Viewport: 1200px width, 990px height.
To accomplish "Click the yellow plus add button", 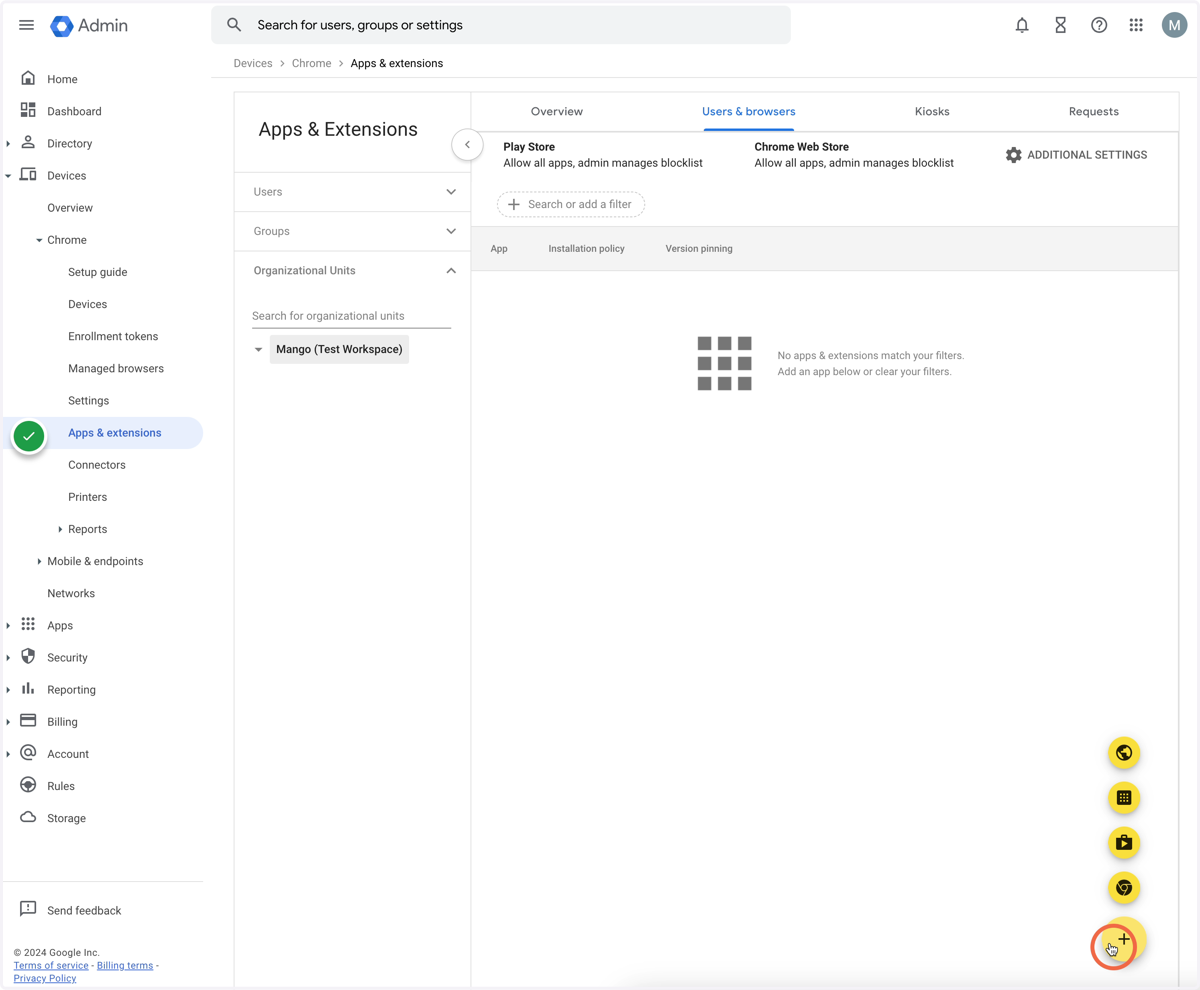I will pos(1124,940).
